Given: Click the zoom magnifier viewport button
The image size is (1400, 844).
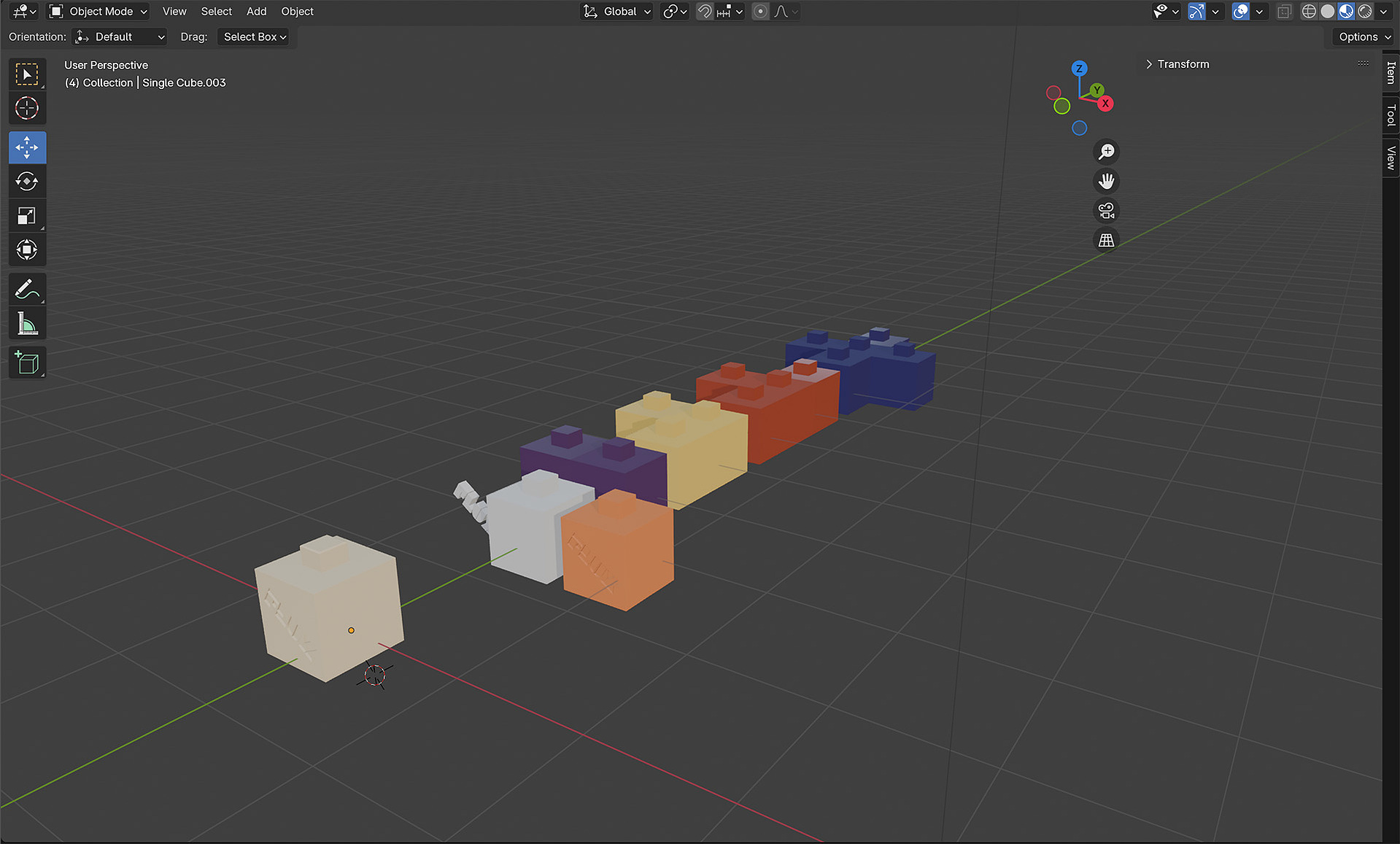Looking at the screenshot, I should click(1107, 152).
